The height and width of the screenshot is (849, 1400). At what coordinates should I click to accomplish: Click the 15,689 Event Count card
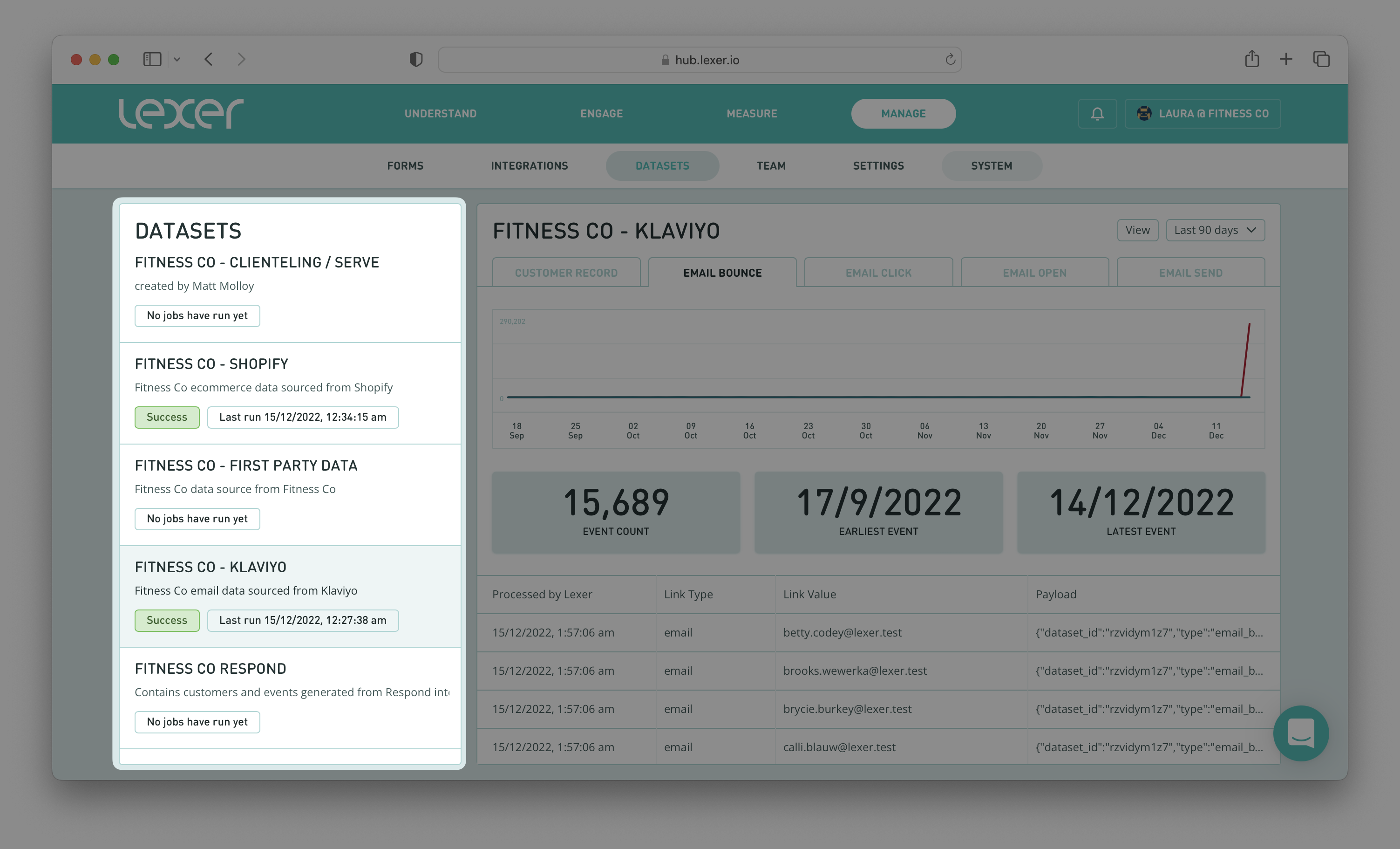(x=616, y=512)
